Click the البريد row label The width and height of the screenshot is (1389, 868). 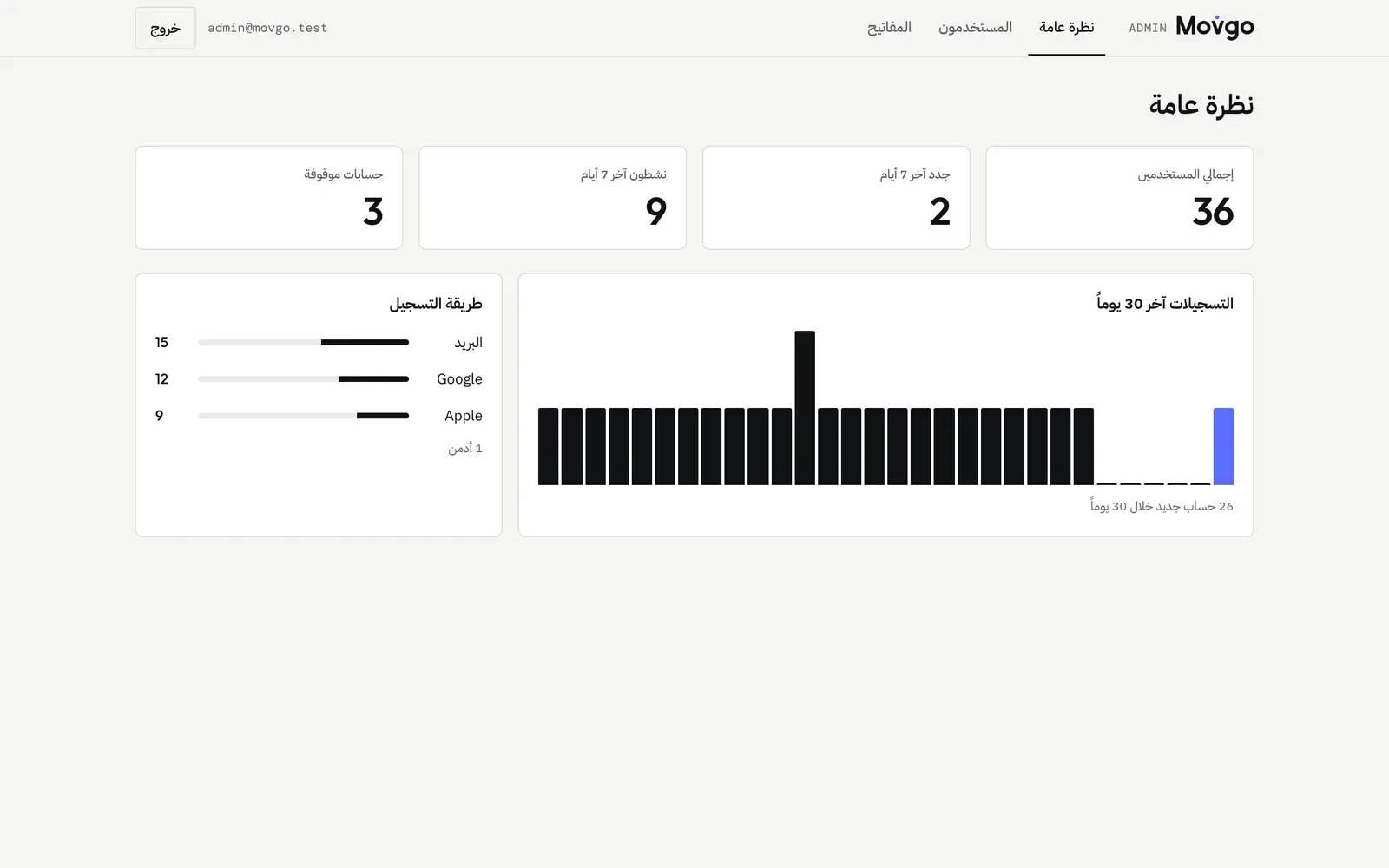(x=468, y=342)
